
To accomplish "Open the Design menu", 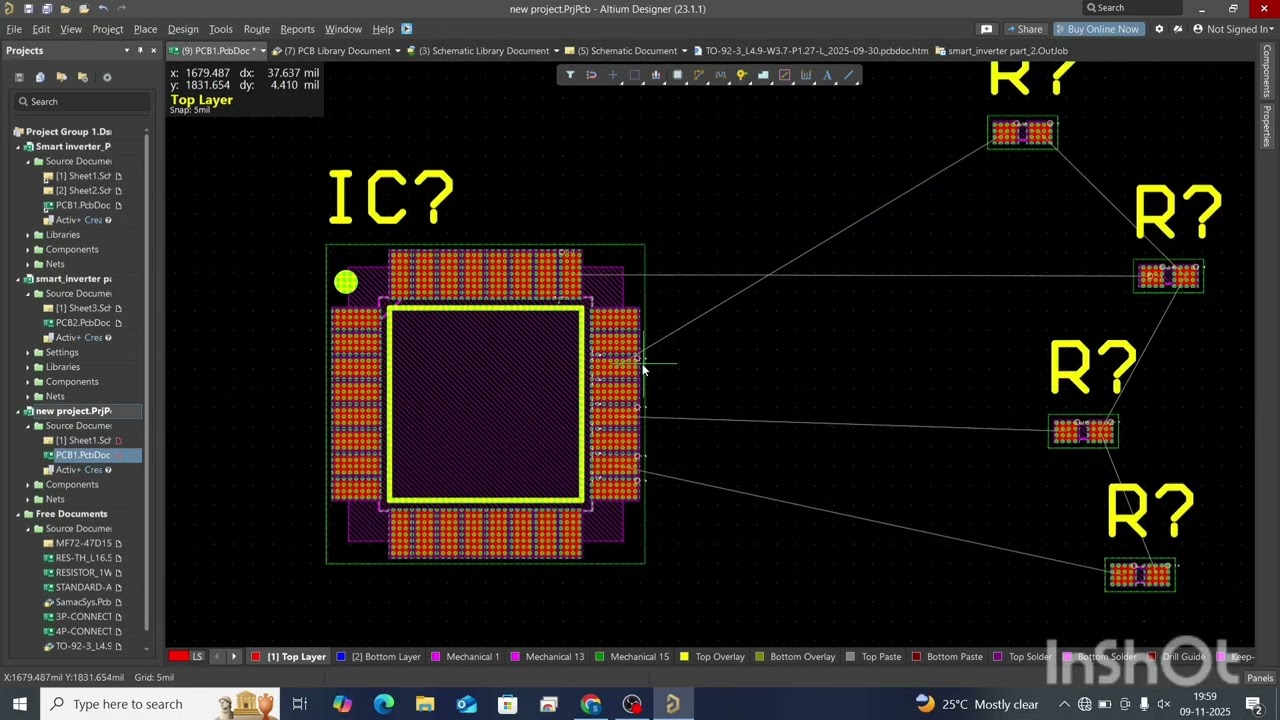I will (x=183, y=29).
